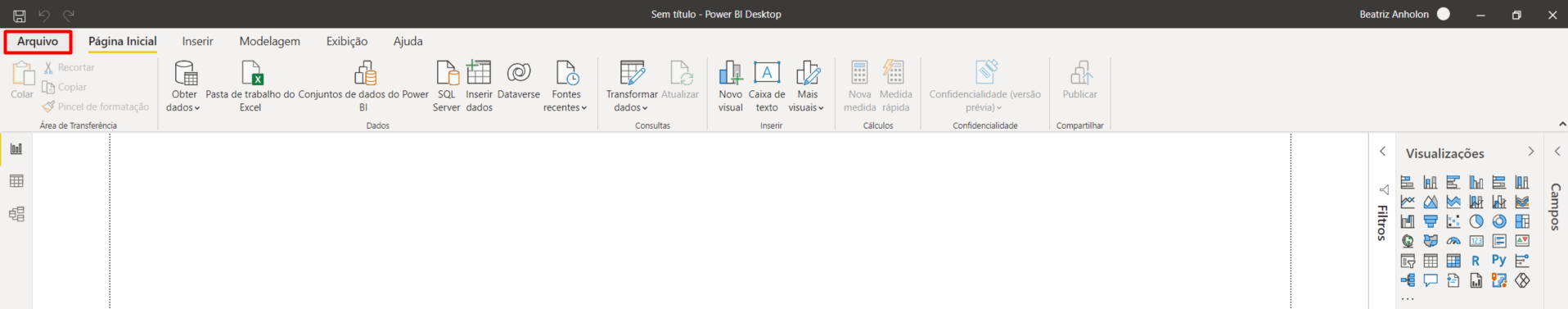Choose the funnel chart visual
The width and height of the screenshot is (1568, 309).
click(x=1431, y=221)
